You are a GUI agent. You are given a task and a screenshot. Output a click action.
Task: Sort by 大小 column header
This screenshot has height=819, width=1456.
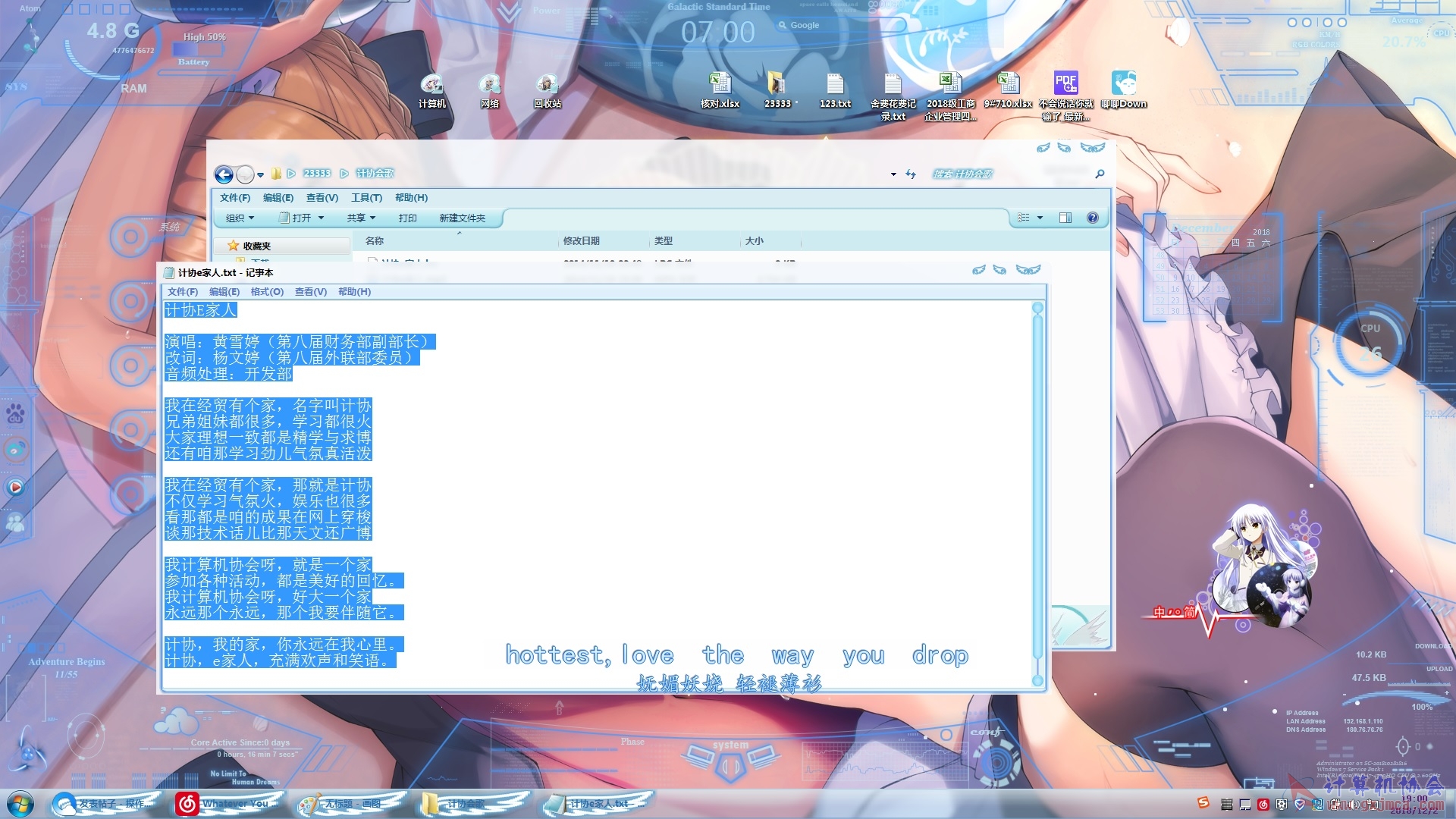tap(770, 241)
